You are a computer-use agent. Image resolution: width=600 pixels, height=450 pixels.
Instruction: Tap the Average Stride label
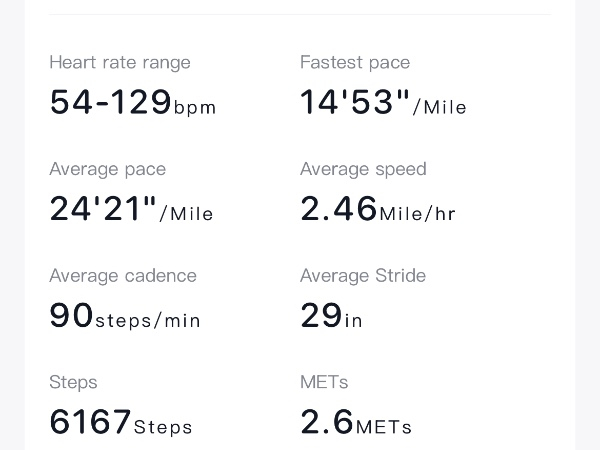click(363, 275)
